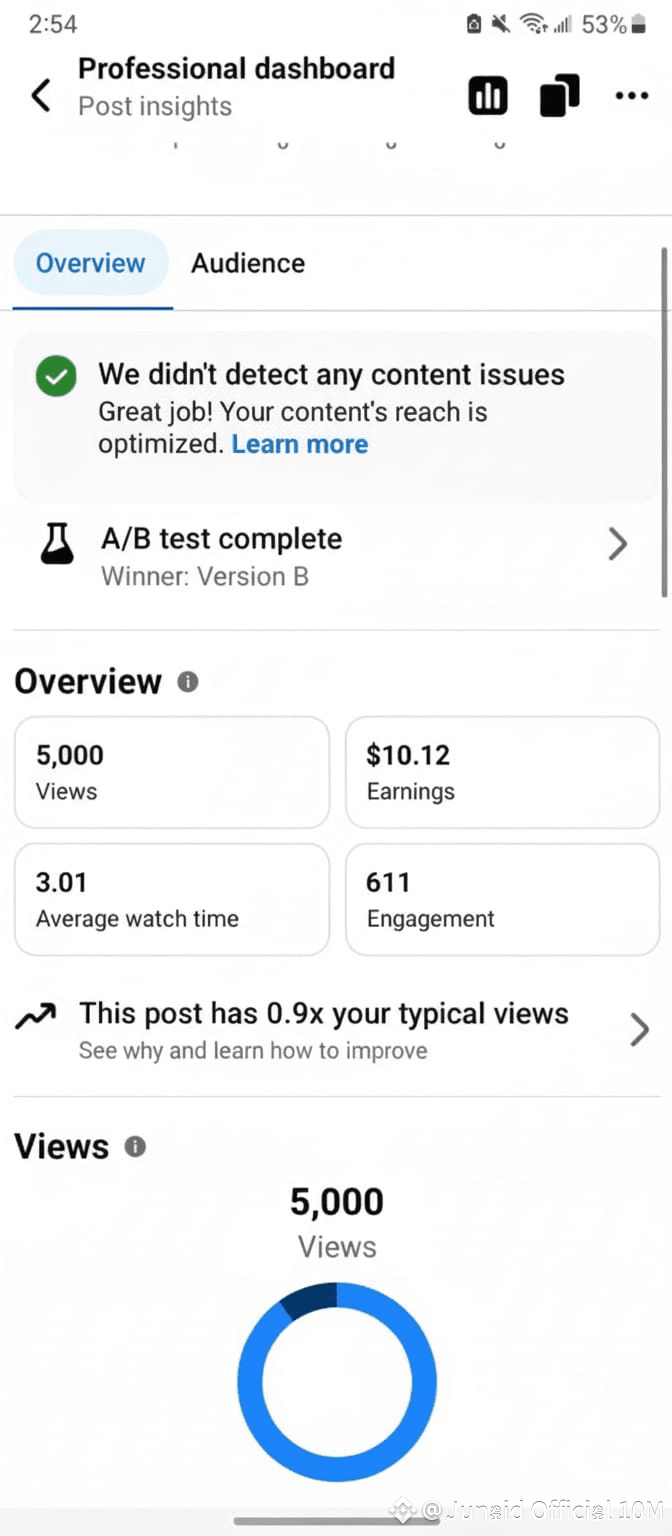Open the $10.12 Earnings card

[502, 772]
